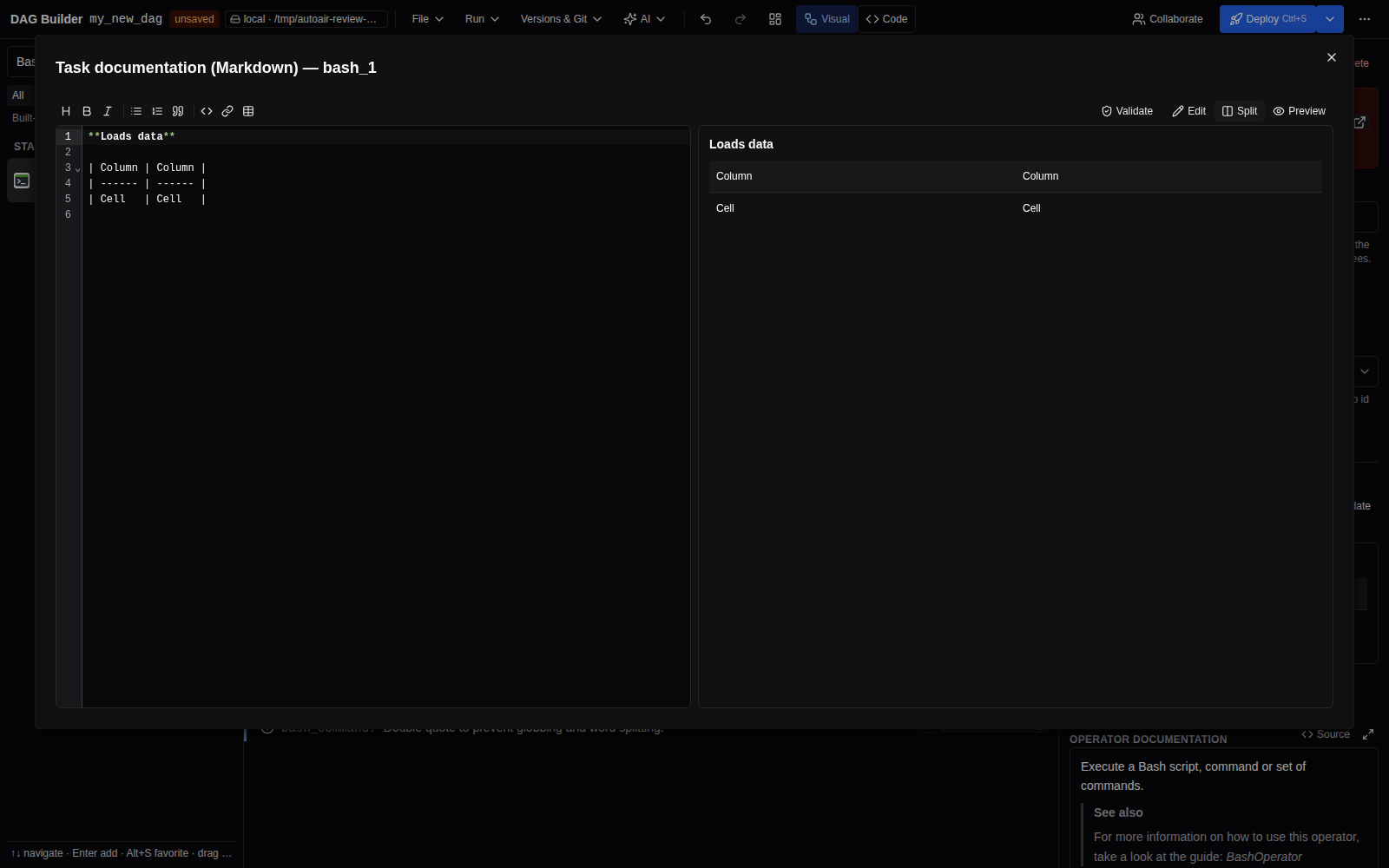The image size is (1389, 868).
Task: Switch to Preview-only view
Action: (x=1299, y=111)
